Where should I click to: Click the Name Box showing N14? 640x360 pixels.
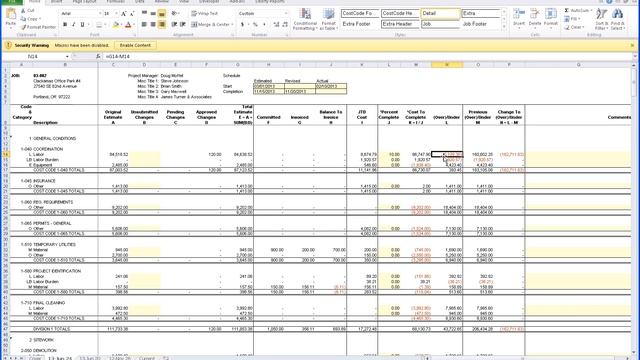[x=33, y=56]
